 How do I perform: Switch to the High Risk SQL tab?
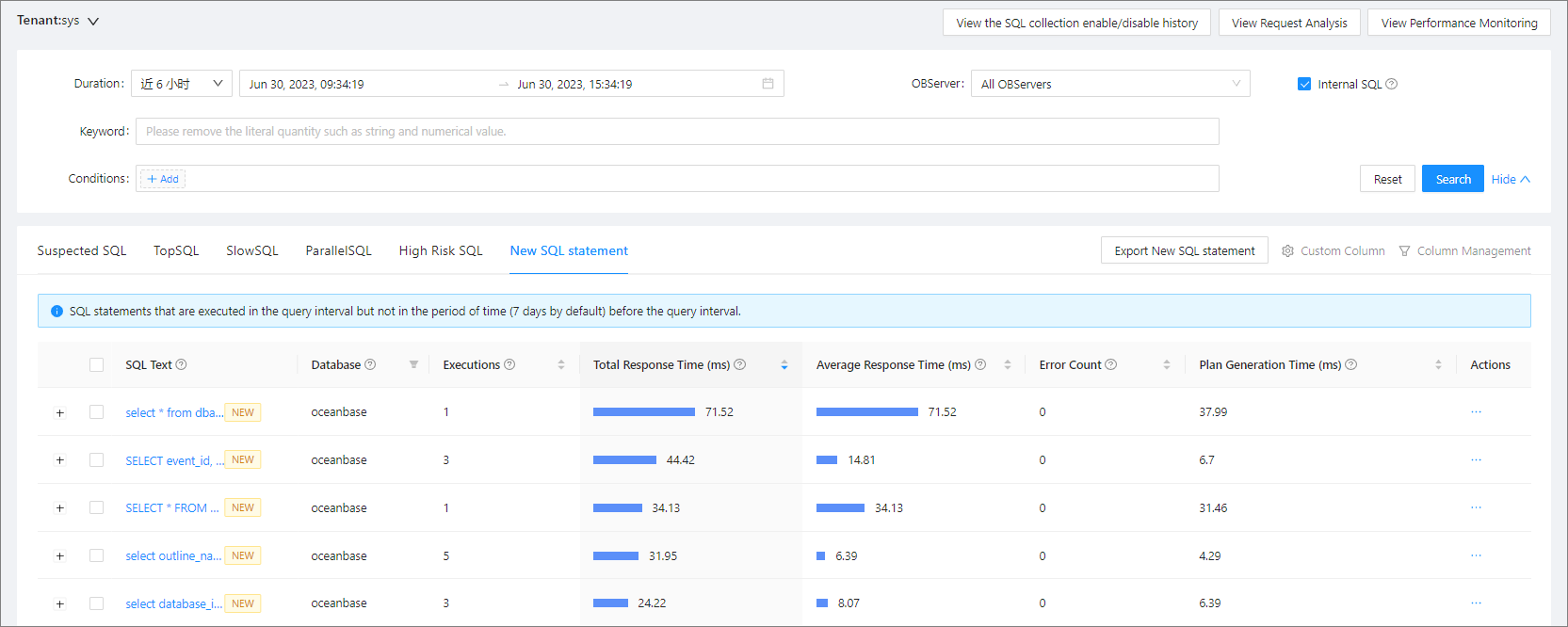pyautogui.click(x=440, y=251)
